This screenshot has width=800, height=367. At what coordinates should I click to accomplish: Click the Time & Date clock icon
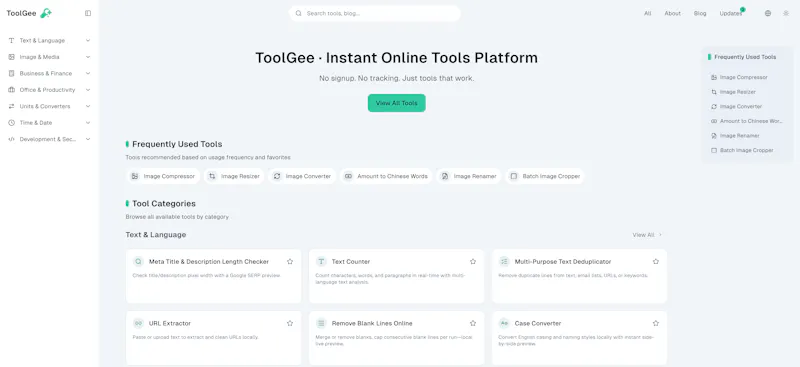(11, 123)
